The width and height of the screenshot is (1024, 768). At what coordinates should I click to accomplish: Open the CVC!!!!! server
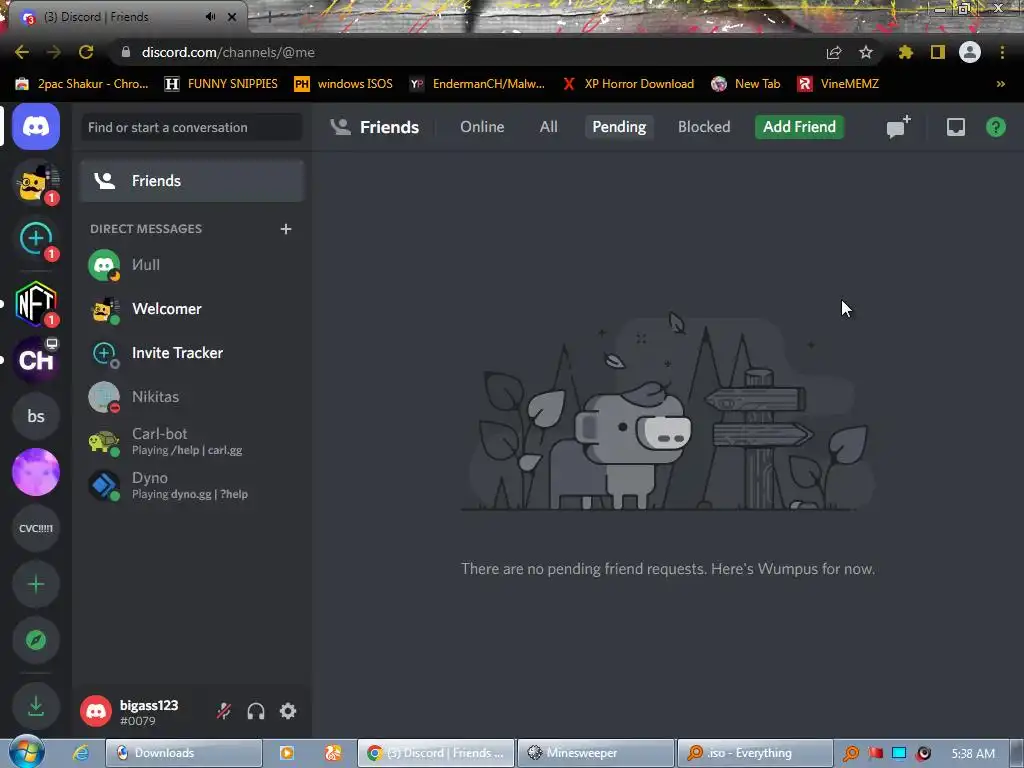coord(36,528)
